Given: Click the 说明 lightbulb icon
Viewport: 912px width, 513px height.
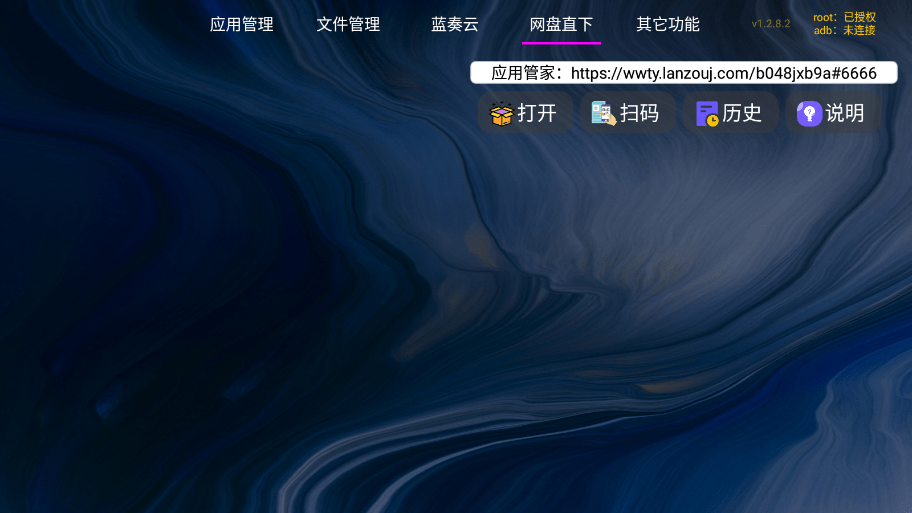Looking at the screenshot, I should point(809,113).
